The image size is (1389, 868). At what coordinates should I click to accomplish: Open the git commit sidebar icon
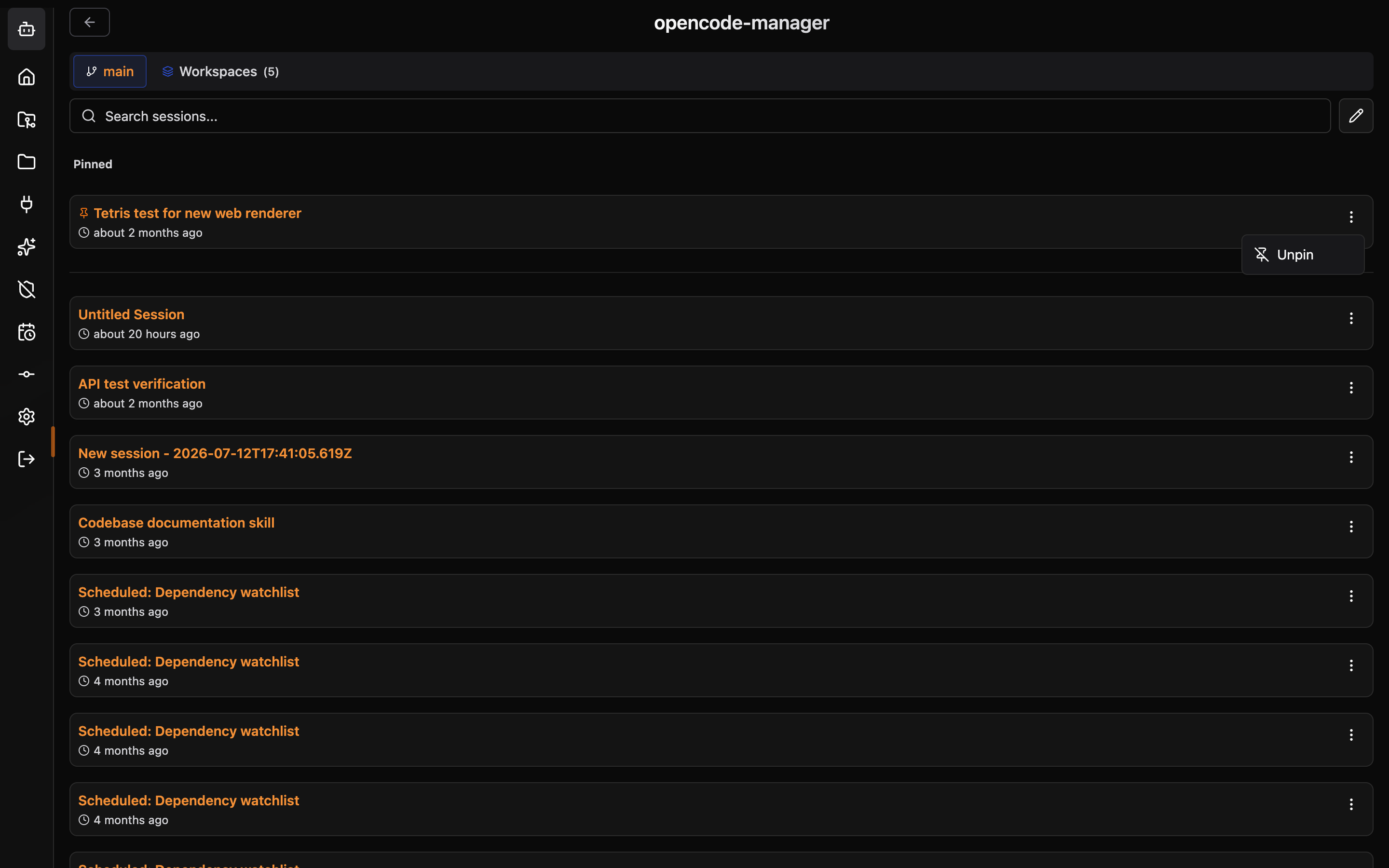[x=27, y=374]
